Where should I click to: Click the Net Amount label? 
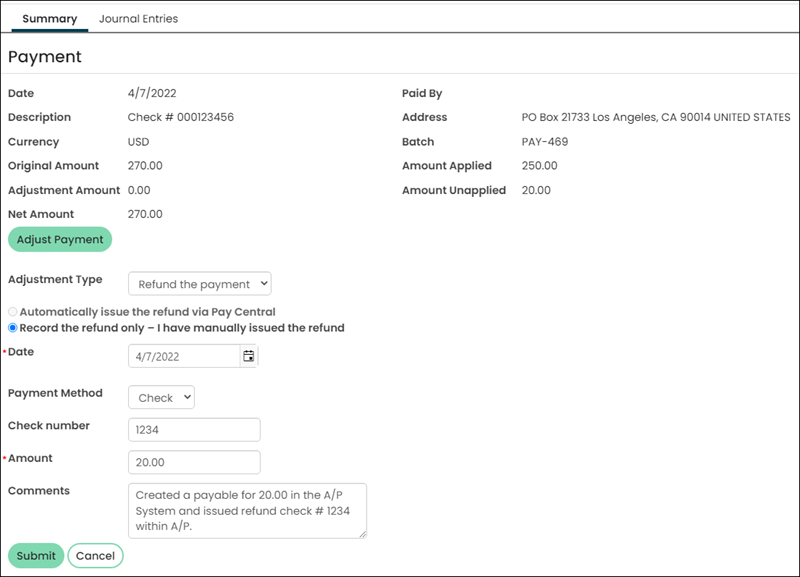tap(41, 214)
